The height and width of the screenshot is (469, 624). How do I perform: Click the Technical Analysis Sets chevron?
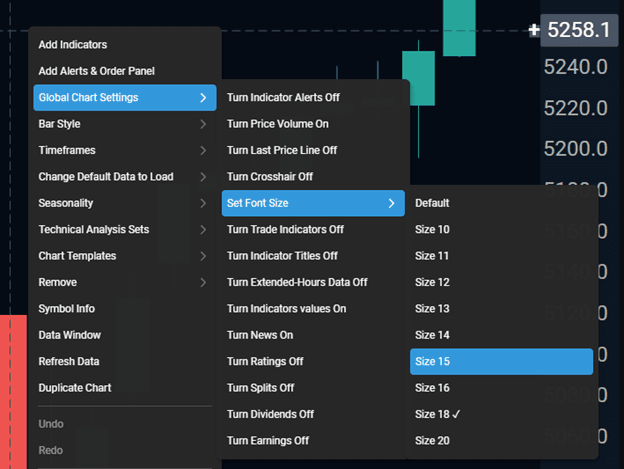coord(203,230)
